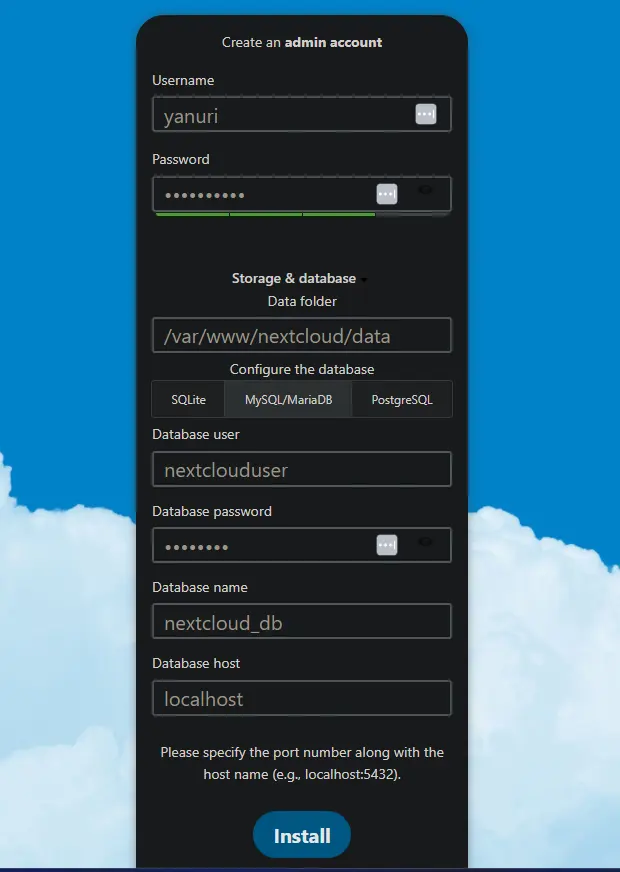
Task: Focus the admin Password input field
Action: point(302,195)
